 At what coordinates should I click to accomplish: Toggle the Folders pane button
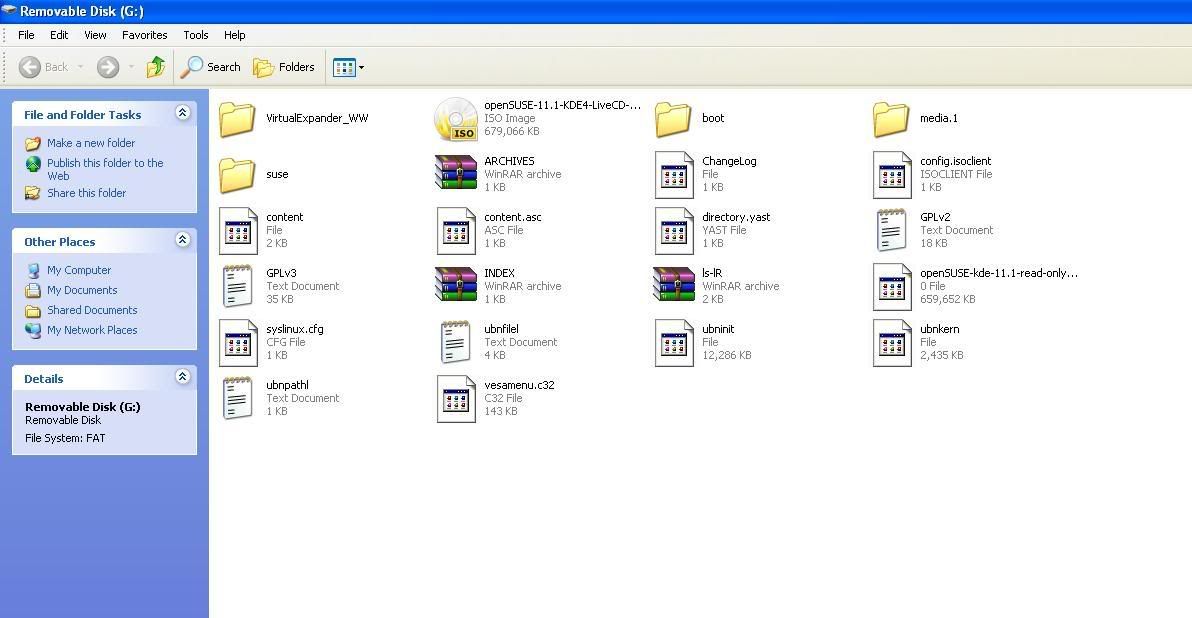click(x=284, y=67)
